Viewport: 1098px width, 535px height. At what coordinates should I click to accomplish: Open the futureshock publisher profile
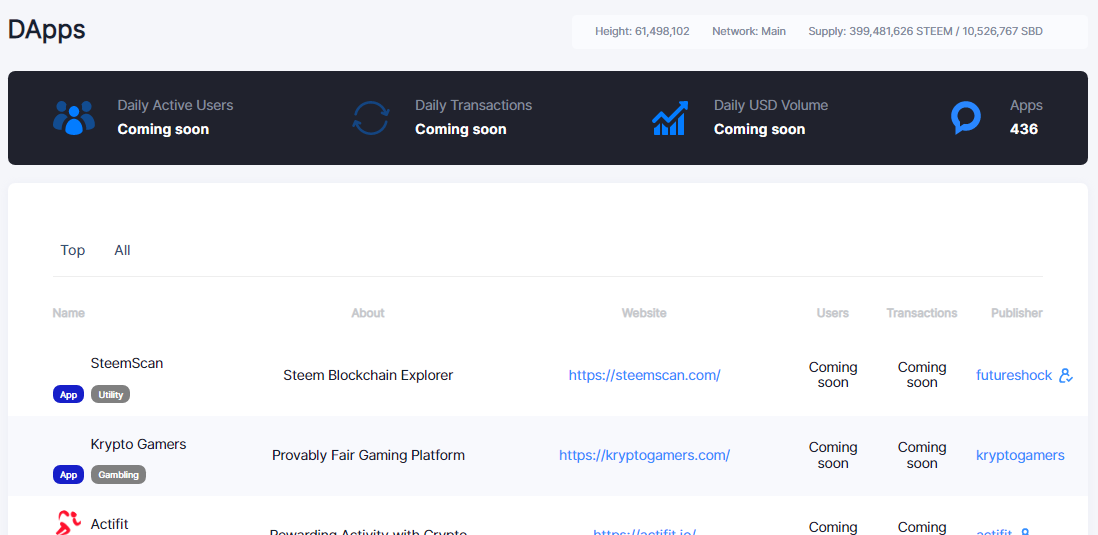[1014, 375]
